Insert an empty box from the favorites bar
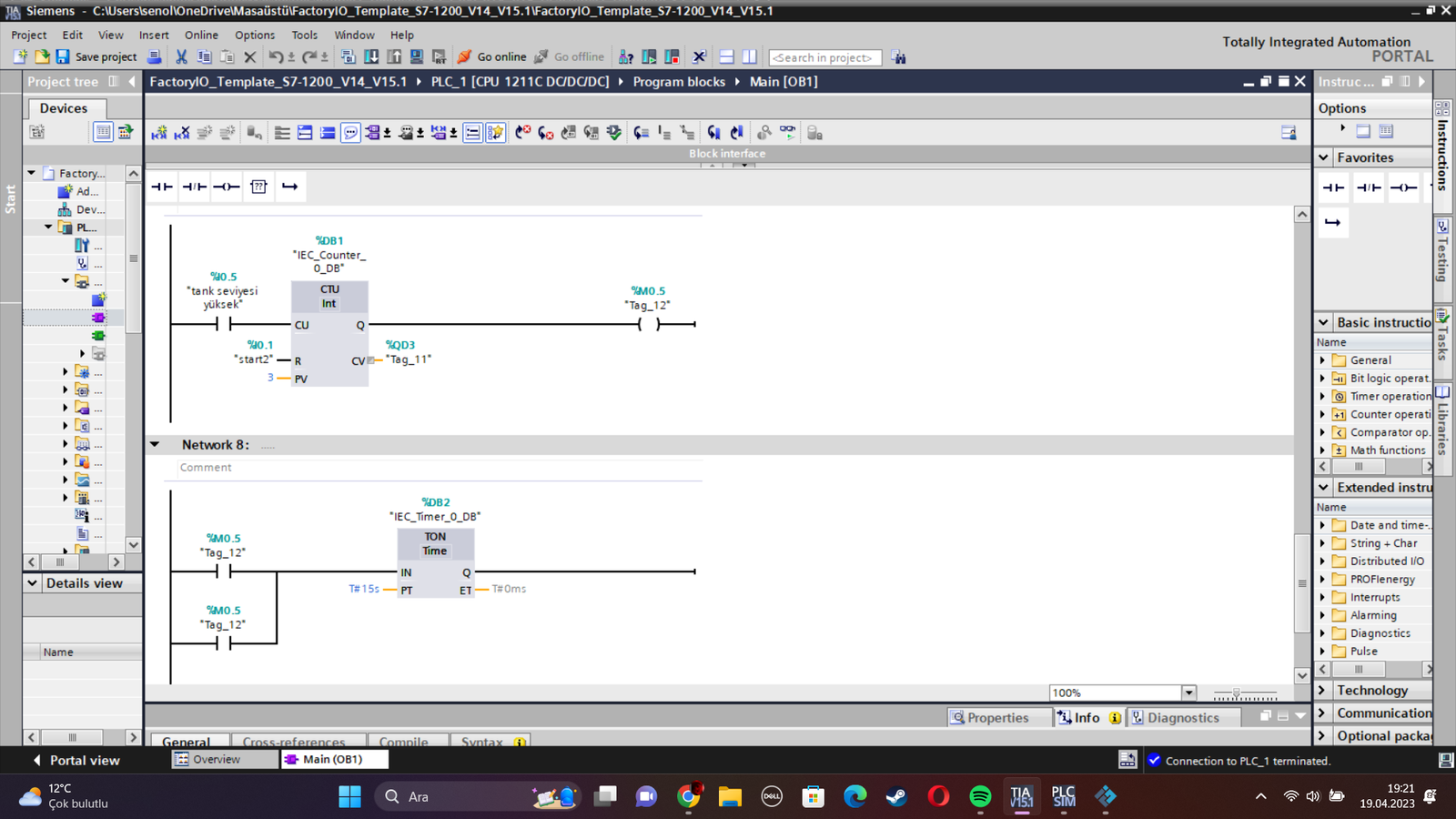Screen dimensions: 1456x819 point(258,187)
